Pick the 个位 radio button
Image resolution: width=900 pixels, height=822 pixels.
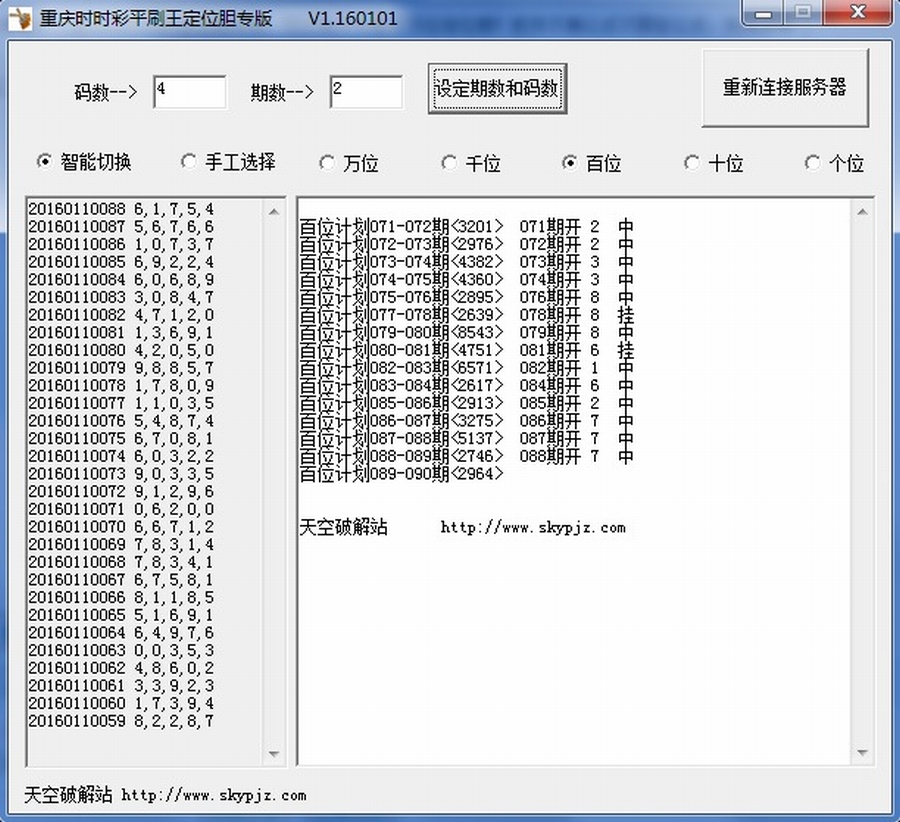[814, 163]
